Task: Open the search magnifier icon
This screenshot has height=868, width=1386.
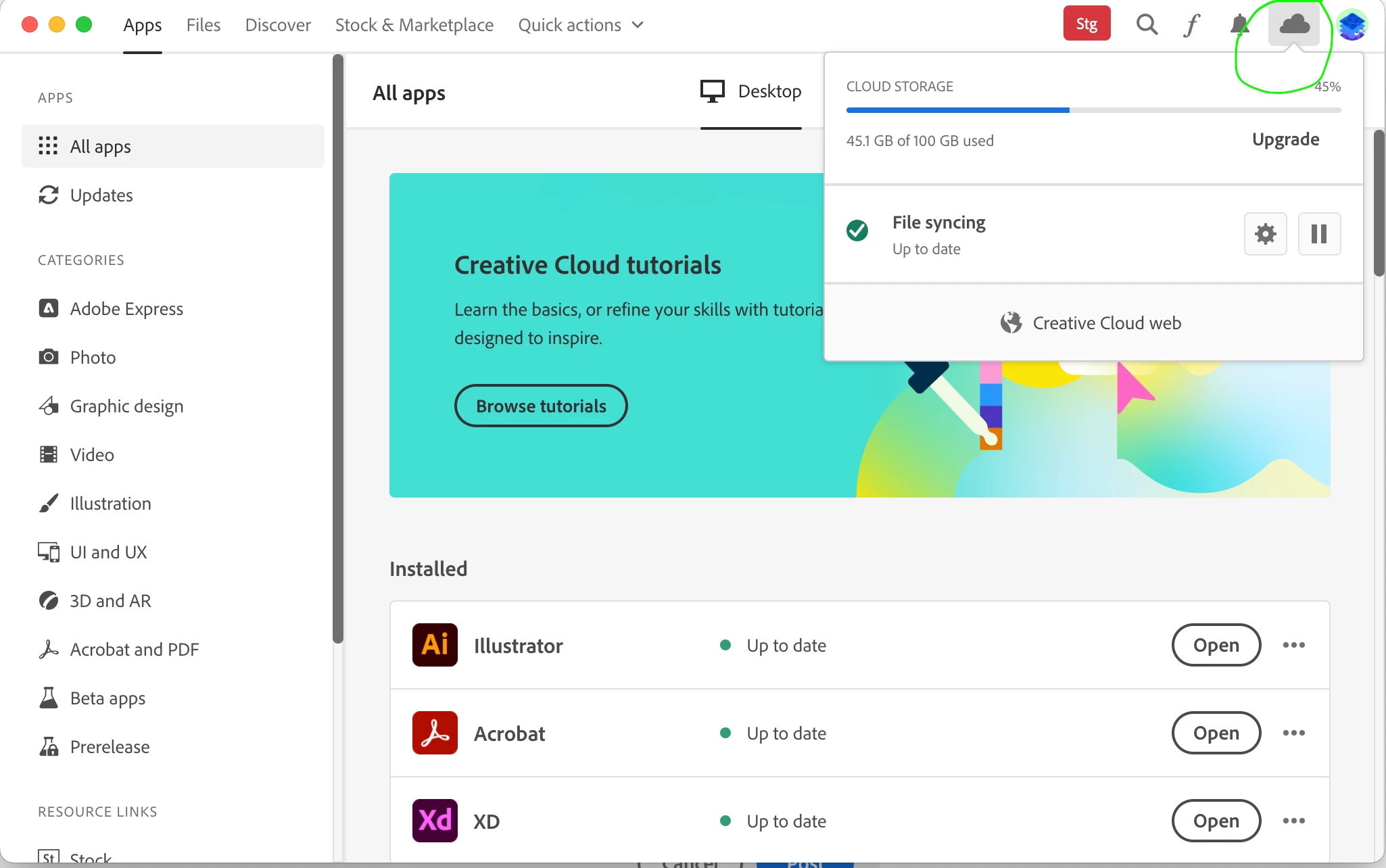Action: pyautogui.click(x=1147, y=25)
